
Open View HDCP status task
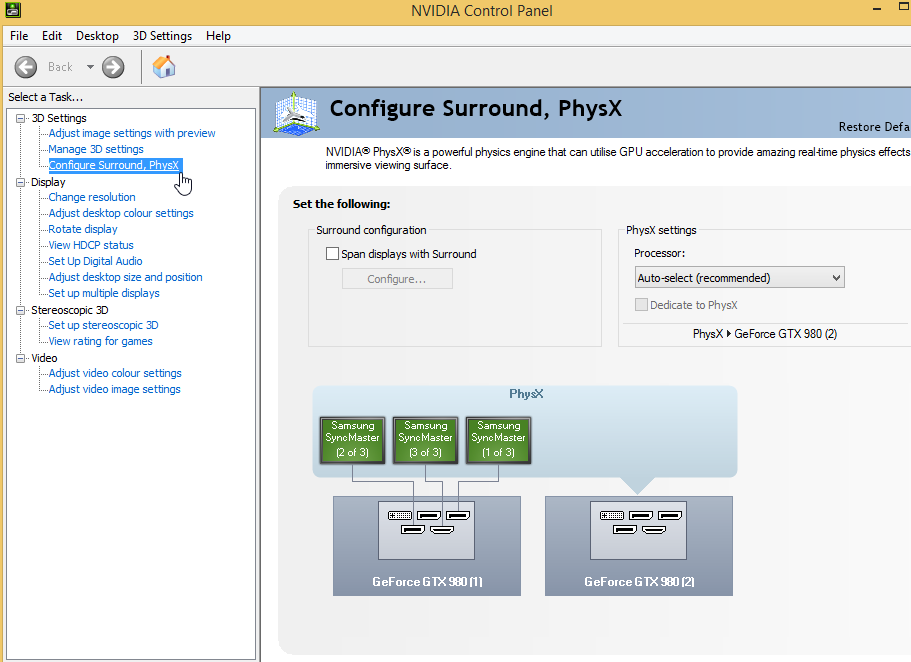[x=91, y=245]
